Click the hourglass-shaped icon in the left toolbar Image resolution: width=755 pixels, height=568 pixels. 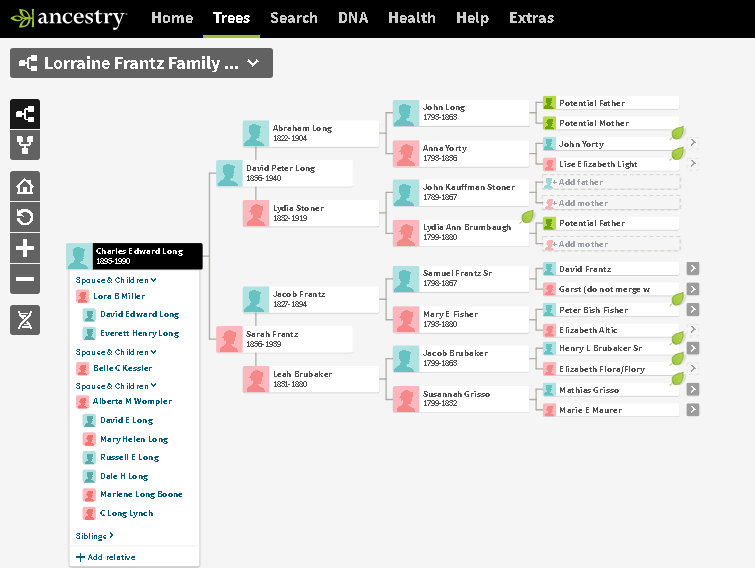(x=25, y=320)
